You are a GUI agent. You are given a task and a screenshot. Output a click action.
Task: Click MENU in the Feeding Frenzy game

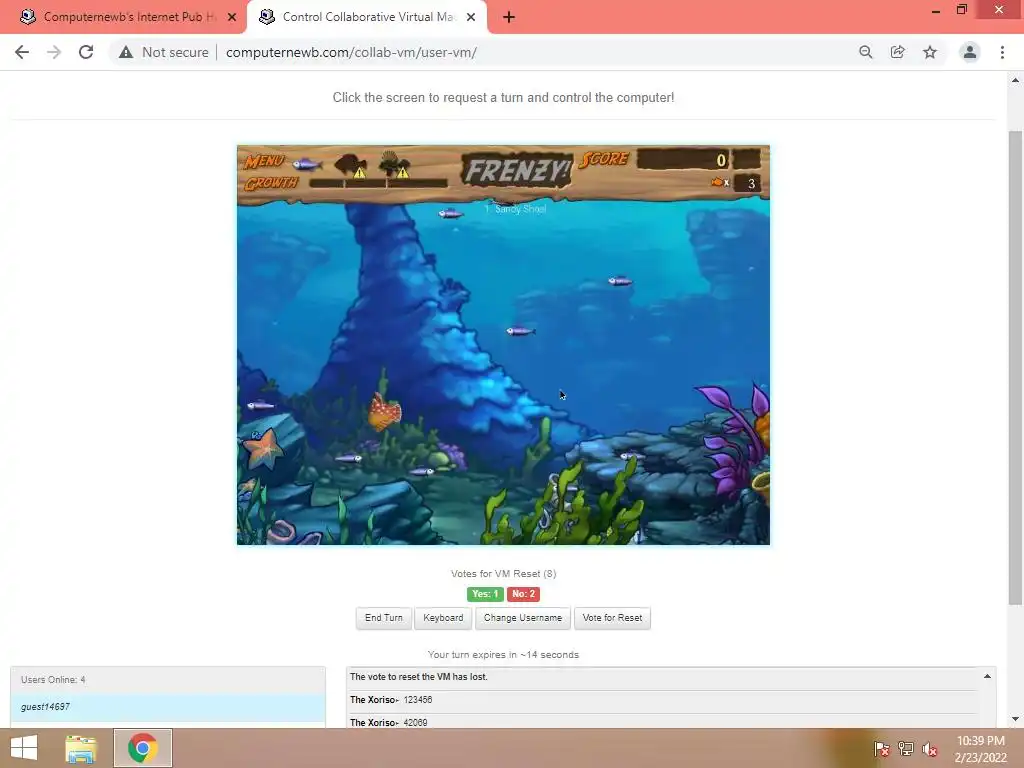coord(264,161)
